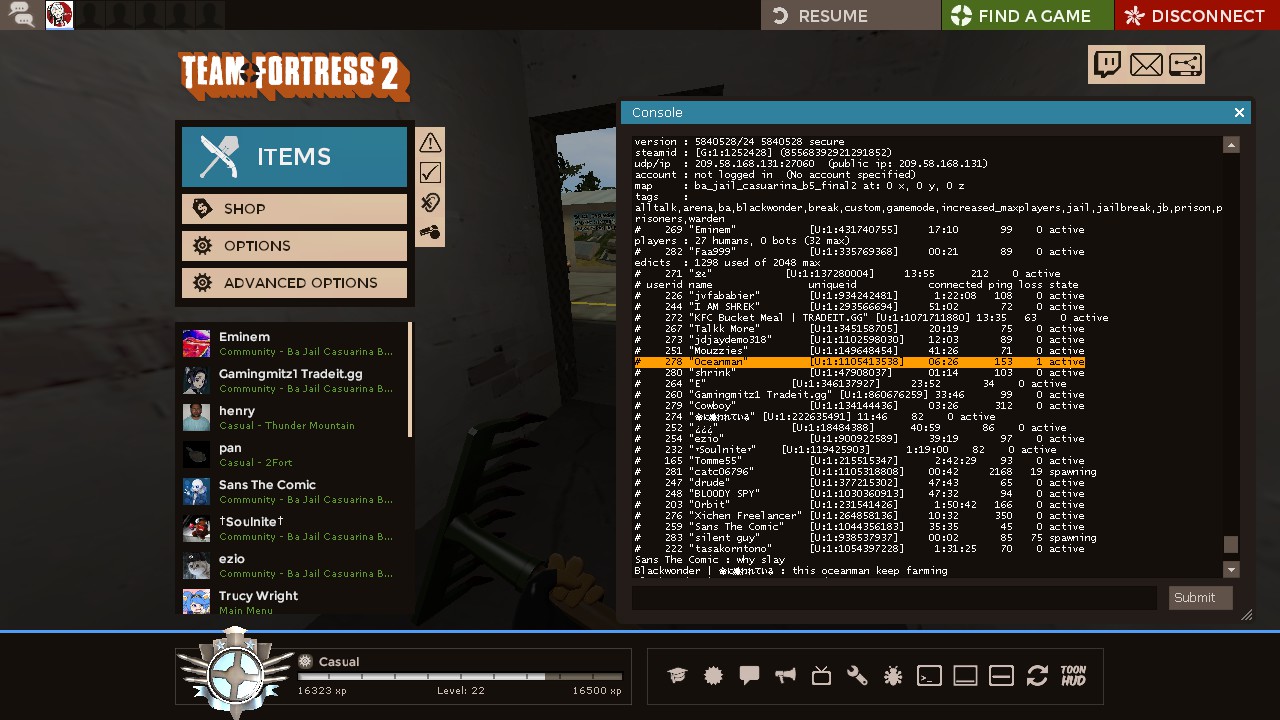Image resolution: width=1280 pixels, height=720 pixels.
Task: Open the chat bubbles icon at top-left
Action: (x=21, y=14)
